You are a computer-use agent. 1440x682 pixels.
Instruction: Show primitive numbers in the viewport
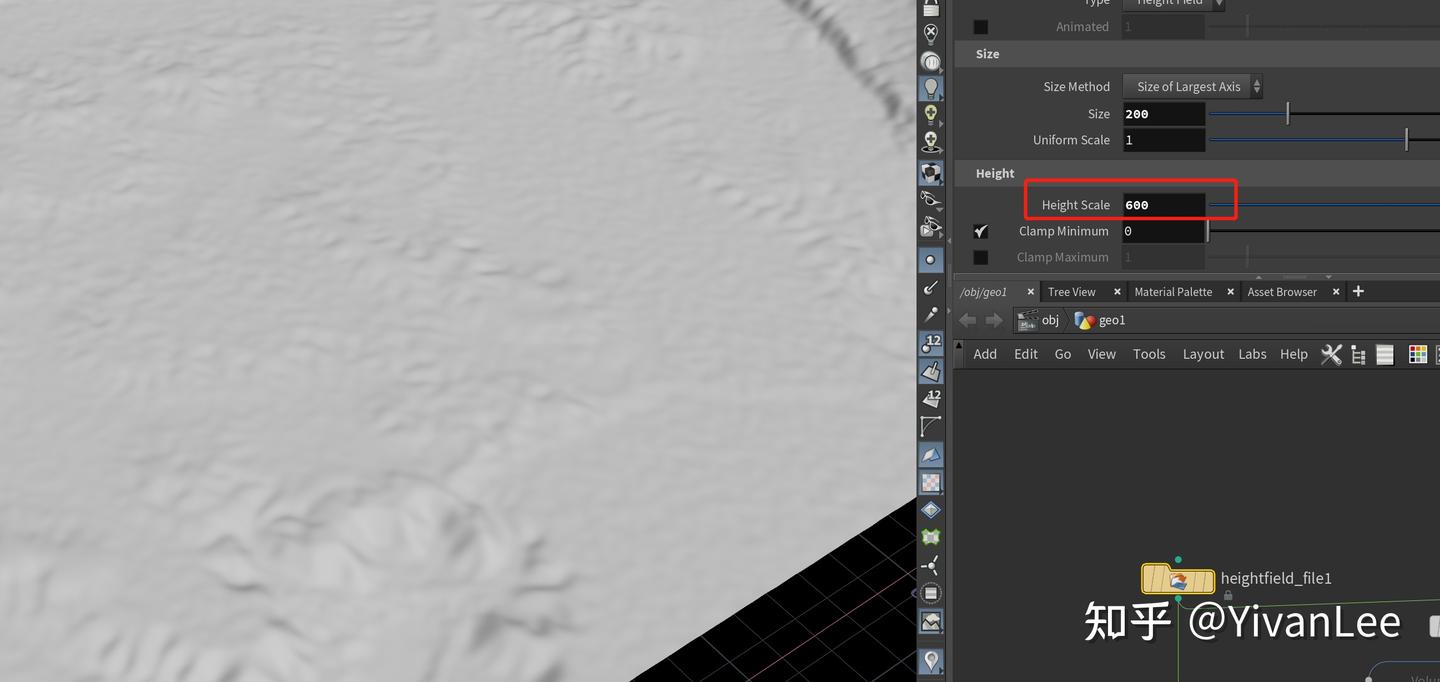click(x=930, y=398)
